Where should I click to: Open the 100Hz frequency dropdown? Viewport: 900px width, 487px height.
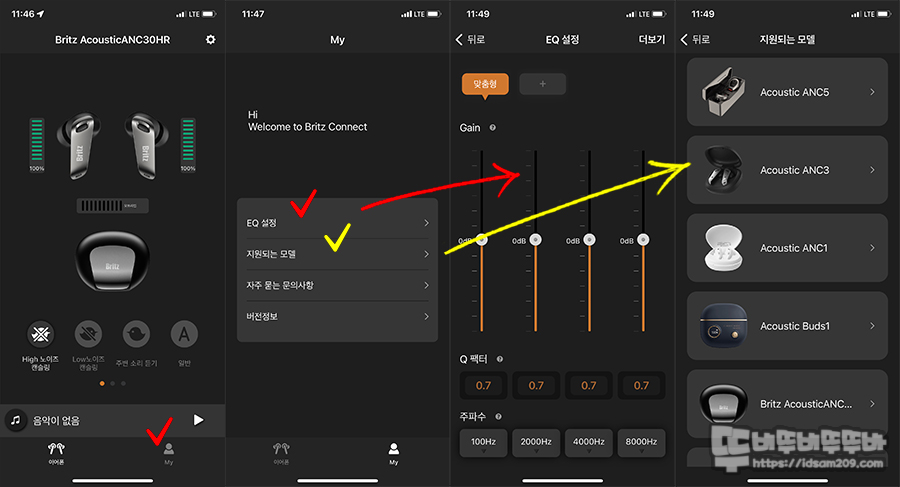click(x=483, y=443)
